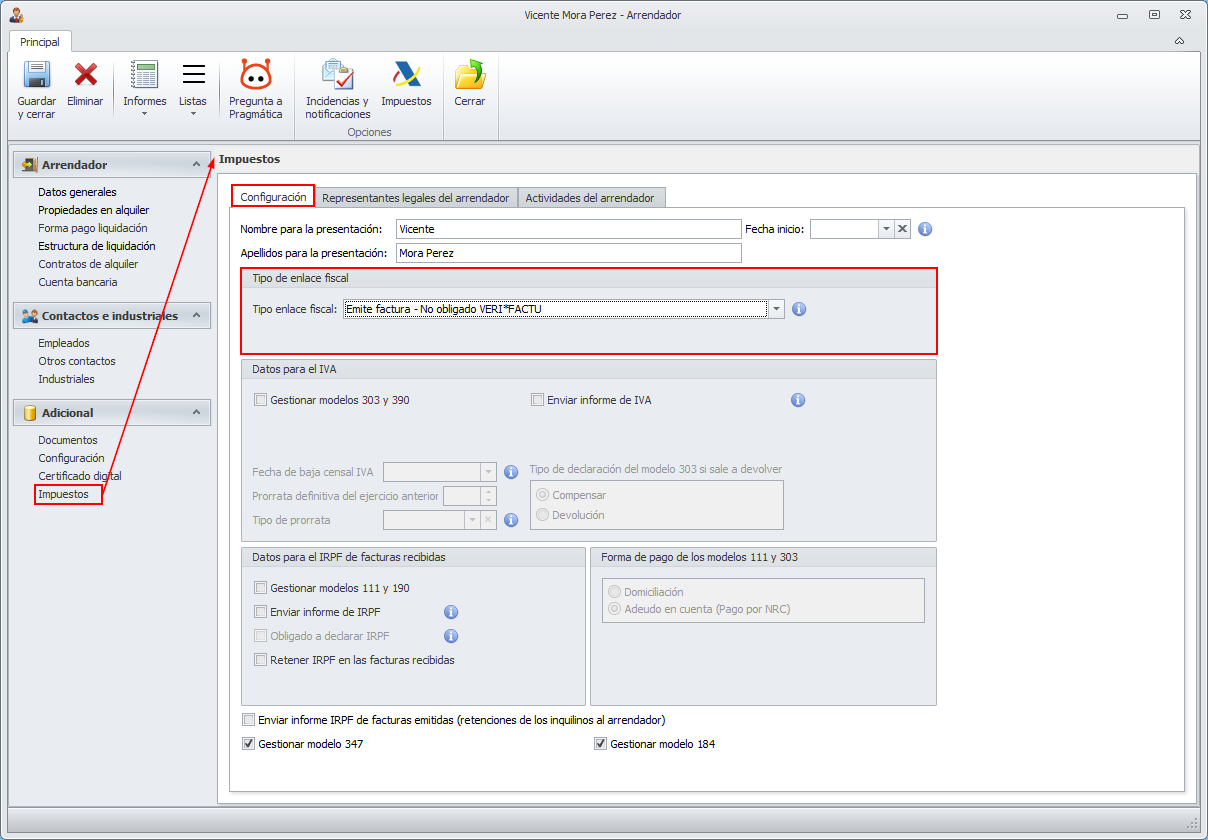The height and width of the screenshot is (840, 1208).
Task: Open the Tipo de prorrata dropdown
Action: coord(472,520)
